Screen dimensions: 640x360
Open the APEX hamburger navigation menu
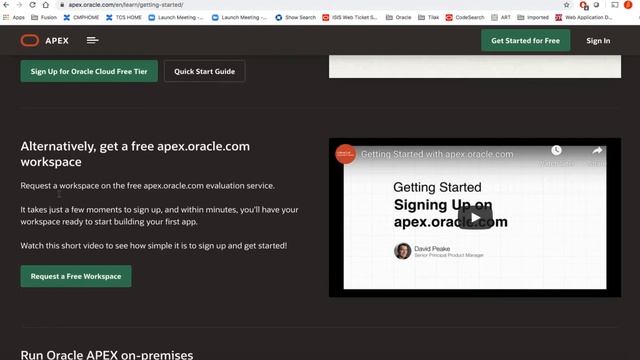click(93, 40)
